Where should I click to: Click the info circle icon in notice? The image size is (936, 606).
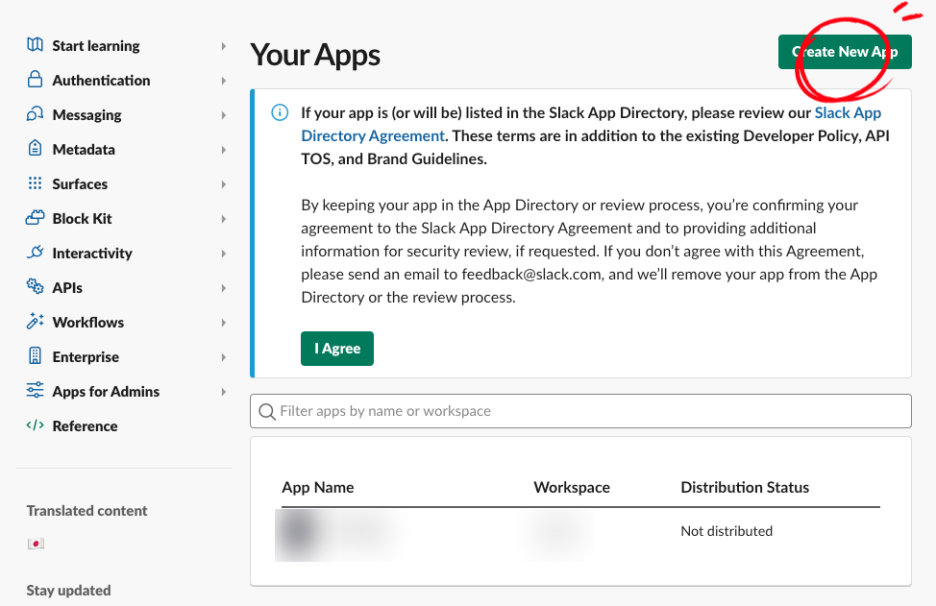point(279,112)
